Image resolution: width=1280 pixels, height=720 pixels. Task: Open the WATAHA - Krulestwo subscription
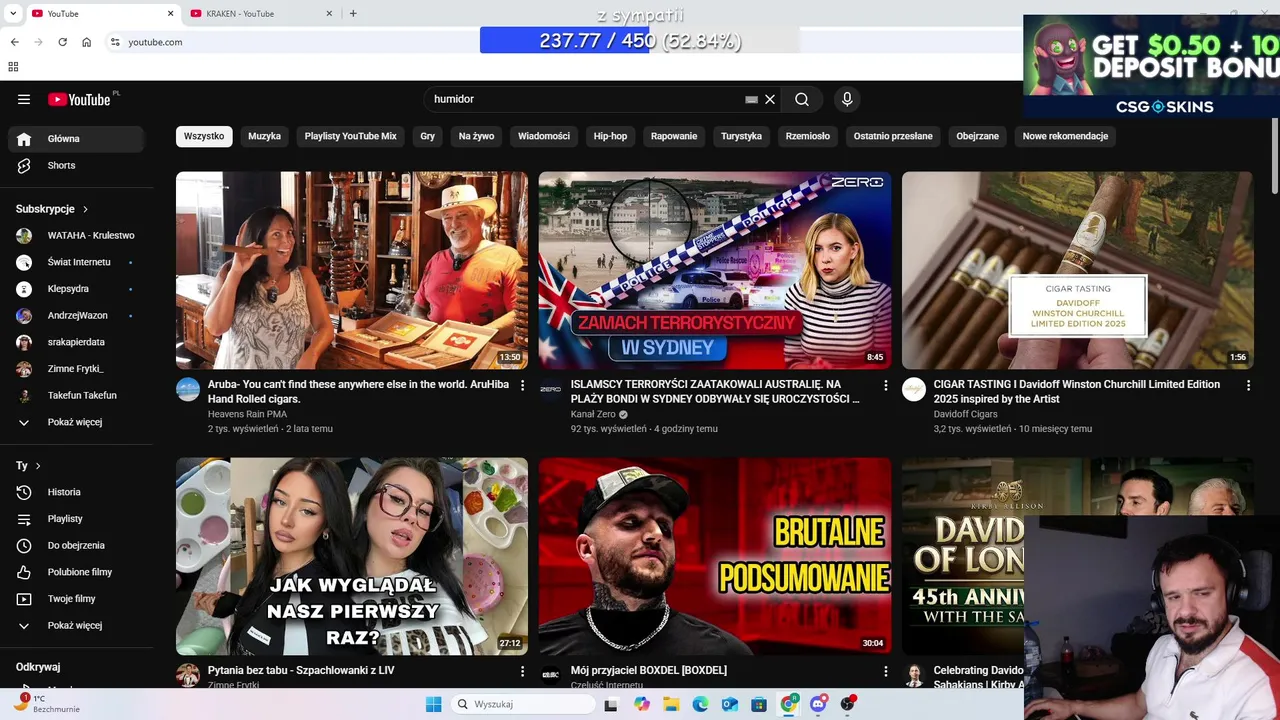click(x=78, y=236)
